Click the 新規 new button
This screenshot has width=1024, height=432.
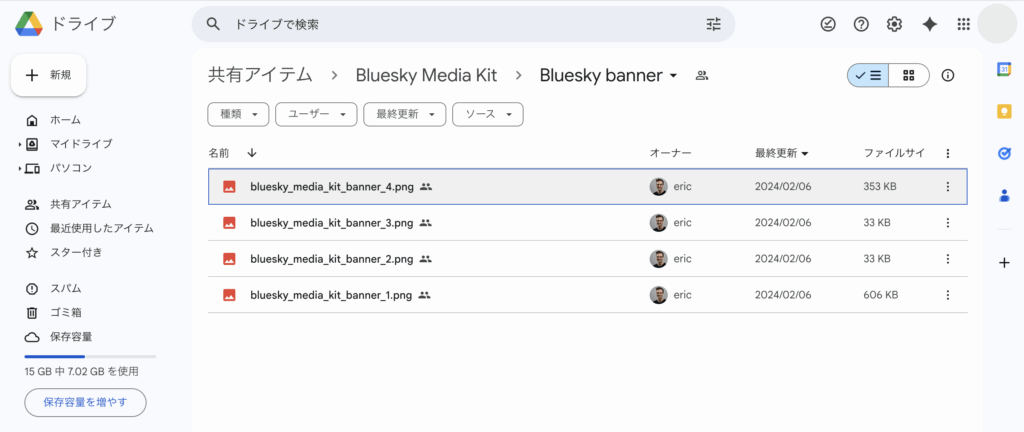point(48,75)
